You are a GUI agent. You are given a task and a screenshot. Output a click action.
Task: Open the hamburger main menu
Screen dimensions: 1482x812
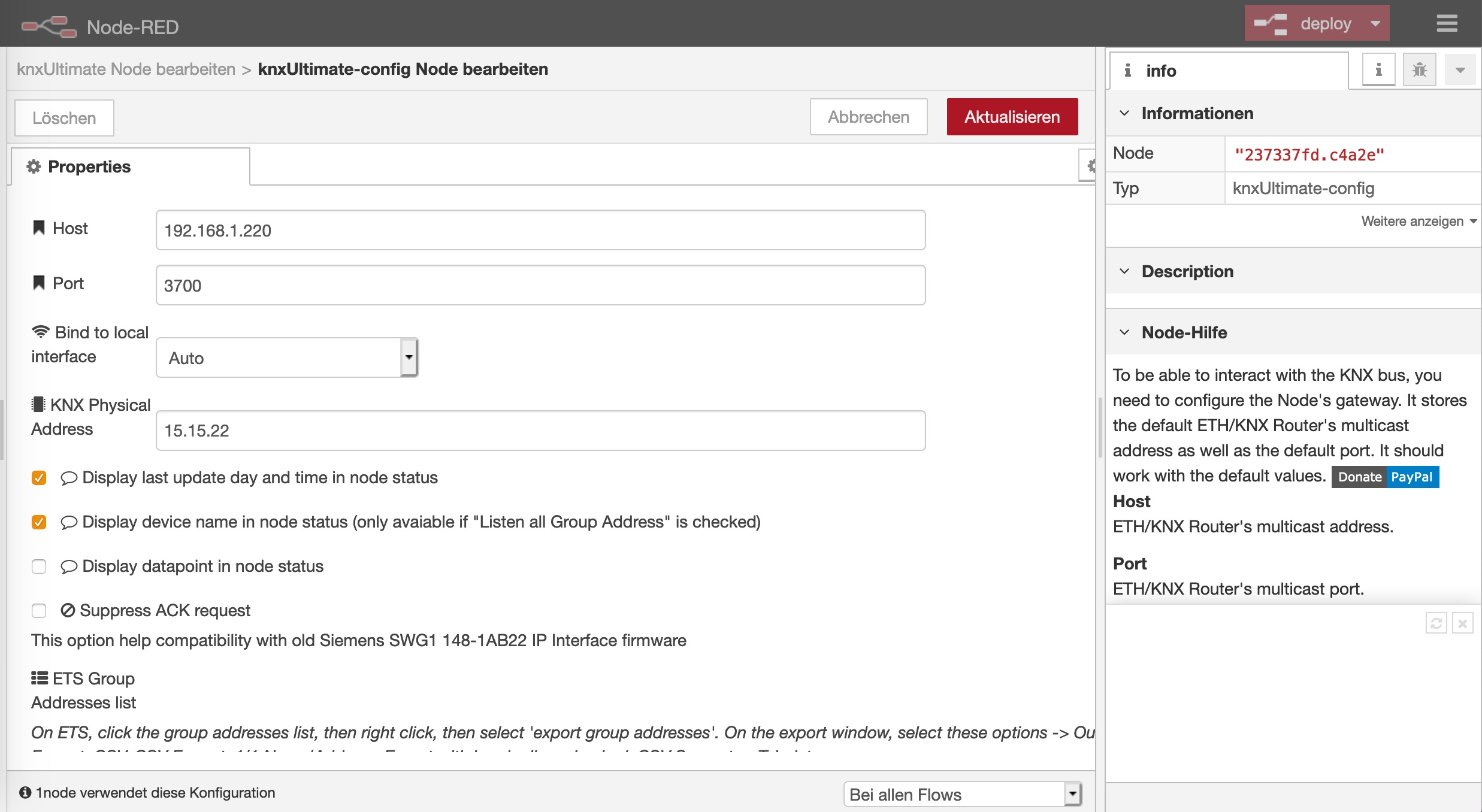click(x=1447, y=23)
